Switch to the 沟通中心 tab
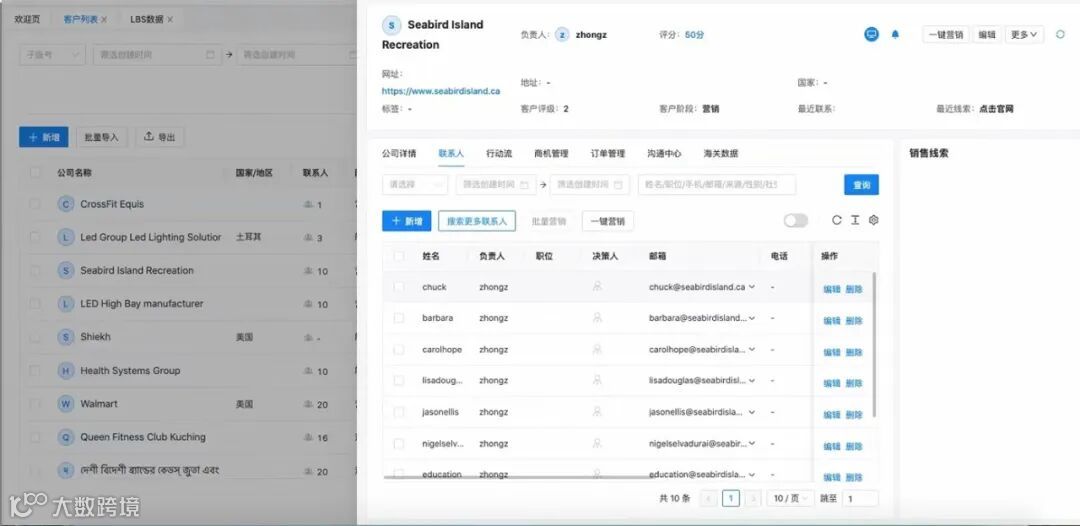Image resolution: width=1080 pixels, height=526 pixels. (664, 154)
